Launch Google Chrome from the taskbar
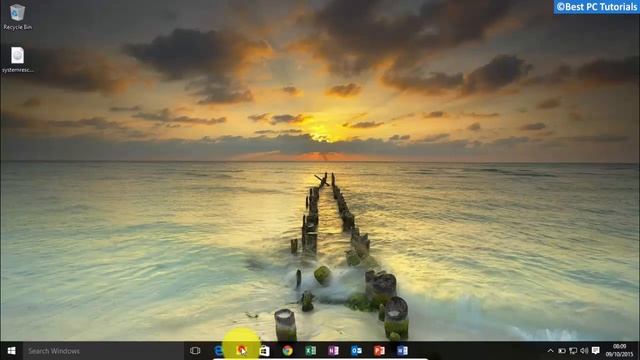The width and height of the screenshot is (640, 360). tap(287, 351)
